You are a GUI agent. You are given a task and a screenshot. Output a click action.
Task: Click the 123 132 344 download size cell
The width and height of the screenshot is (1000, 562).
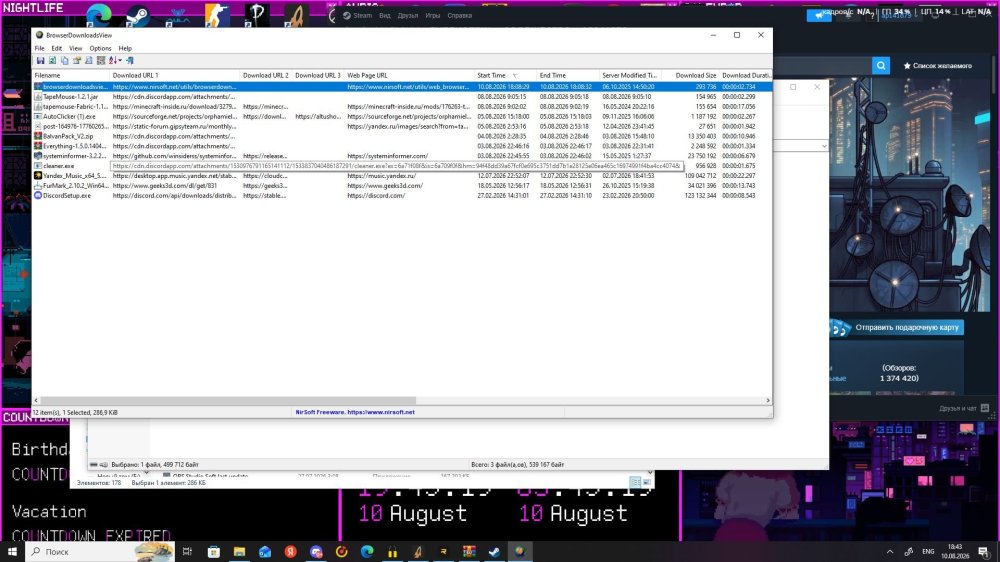click(700, 196)
